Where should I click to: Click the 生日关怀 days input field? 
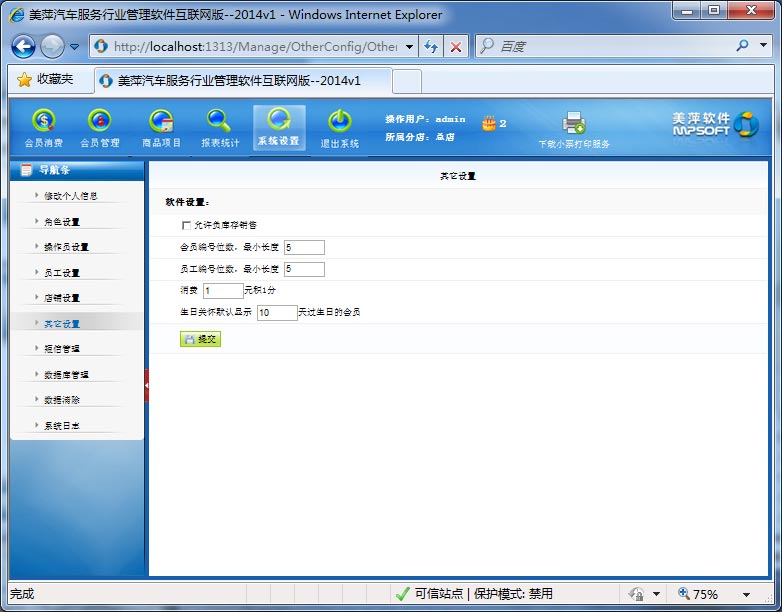pyautogui.click(x=277, y=313)
